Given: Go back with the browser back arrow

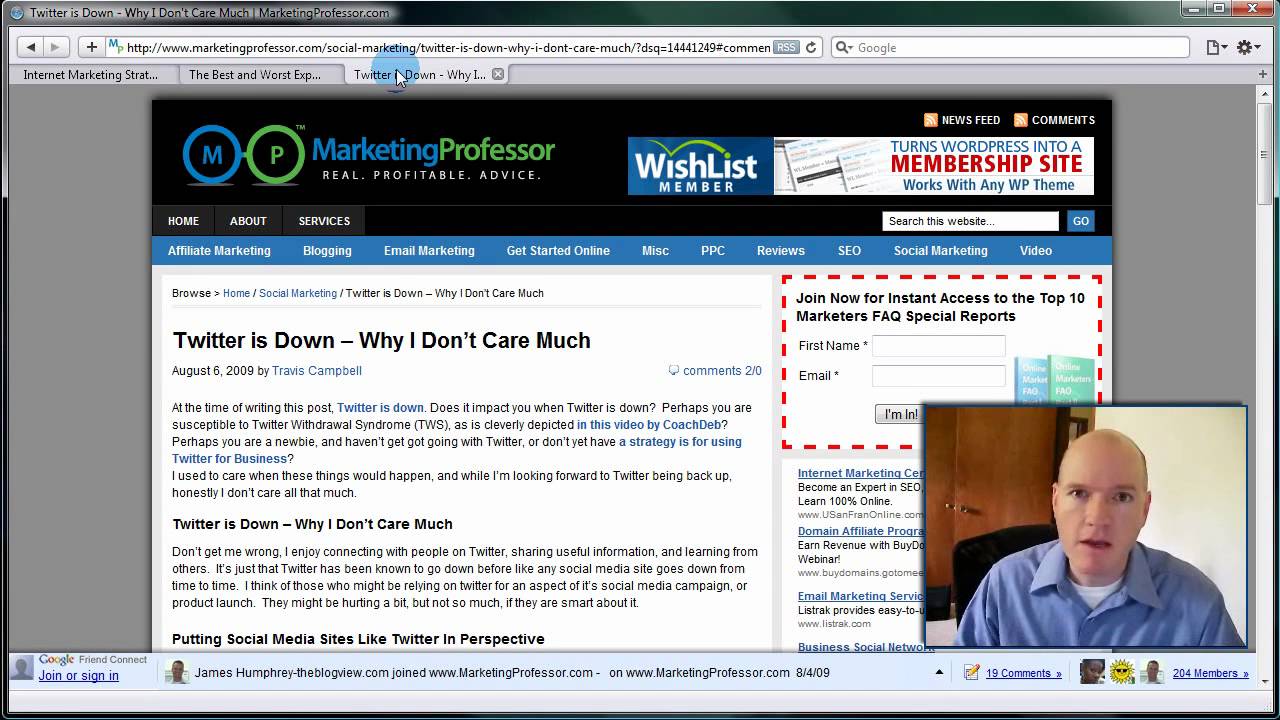Looking at the screenshot, I should pos(31,47).
